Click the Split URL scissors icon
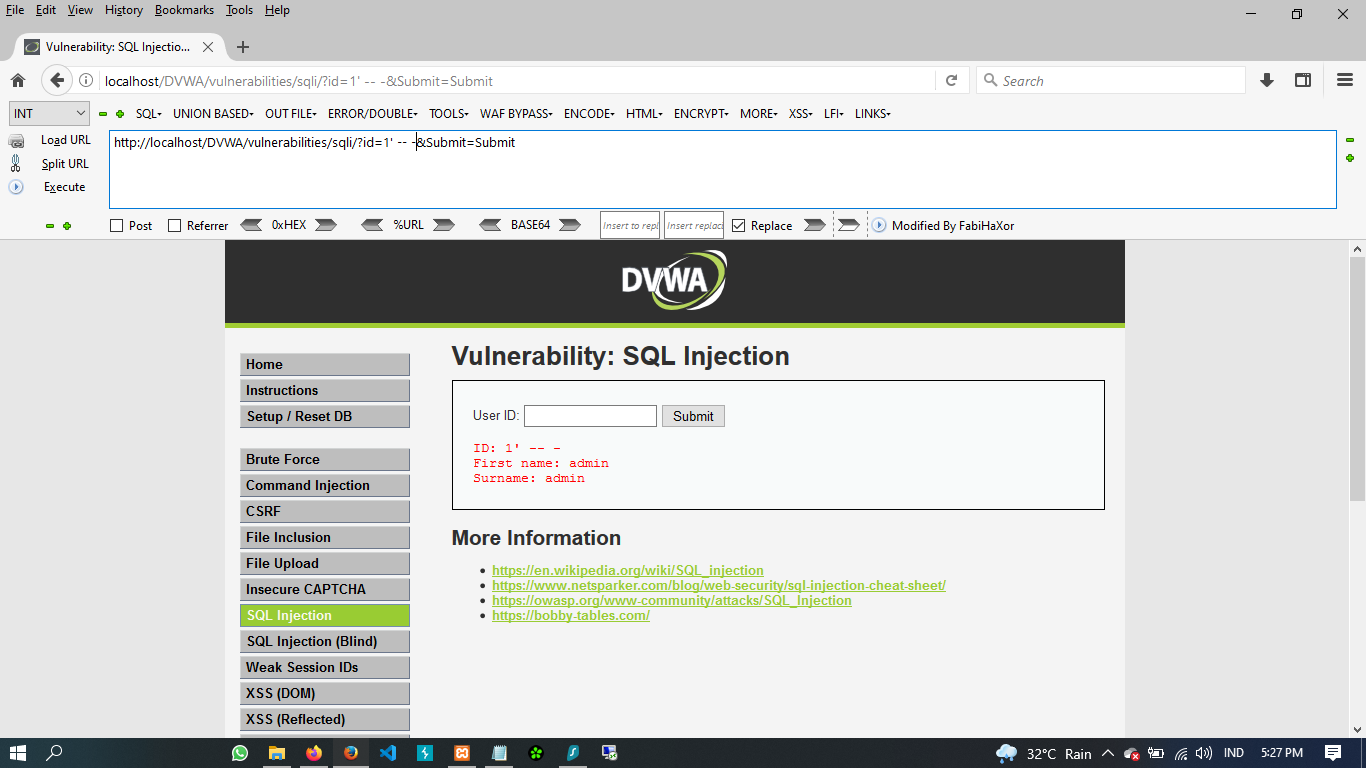 [16, 164]
